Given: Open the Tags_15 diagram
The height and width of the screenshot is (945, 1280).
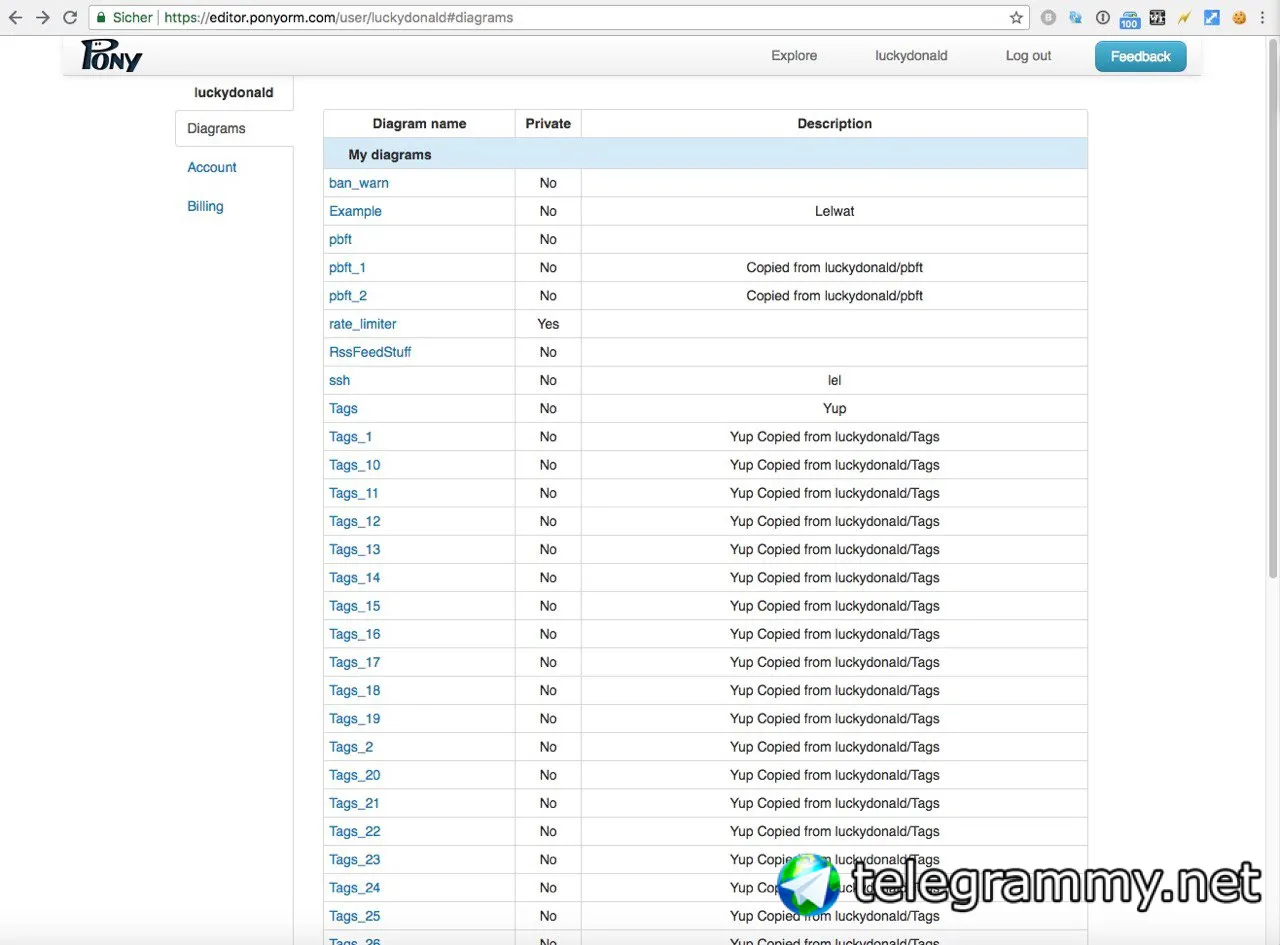Looking at the screenshot, I should click(355, 606).
